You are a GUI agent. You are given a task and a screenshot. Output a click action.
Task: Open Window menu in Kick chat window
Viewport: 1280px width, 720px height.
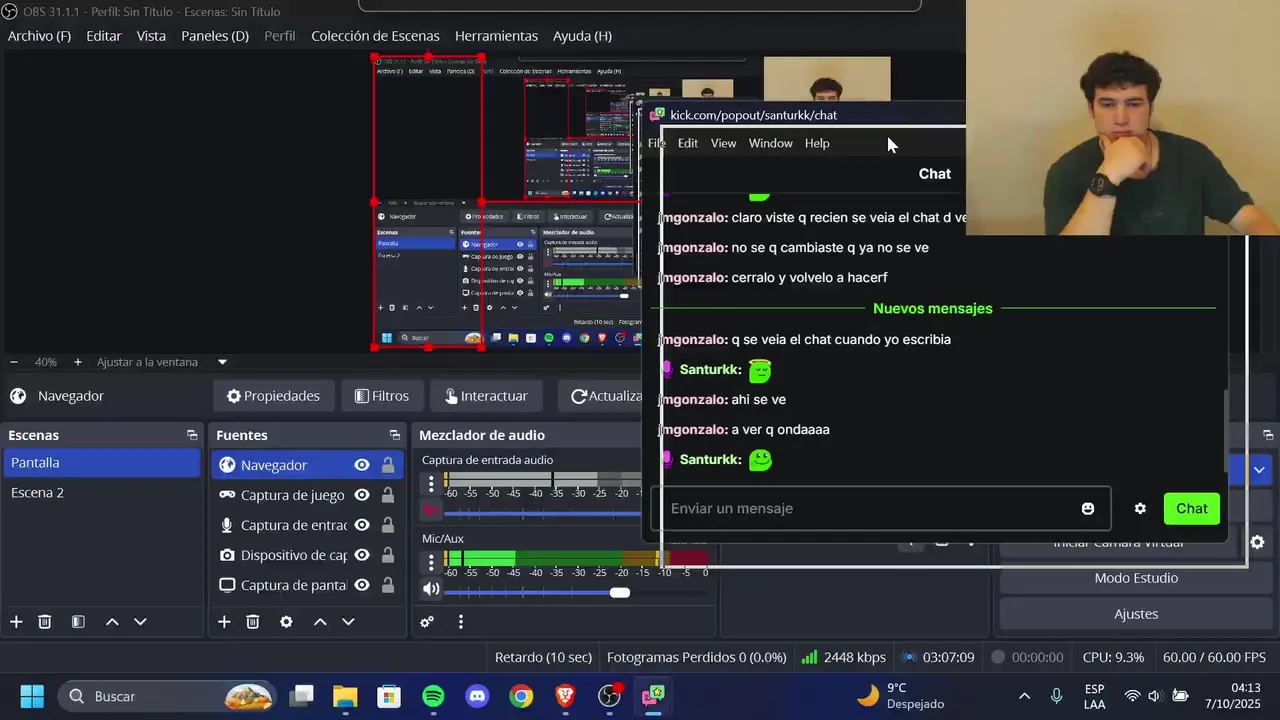(x=770, y=143)
